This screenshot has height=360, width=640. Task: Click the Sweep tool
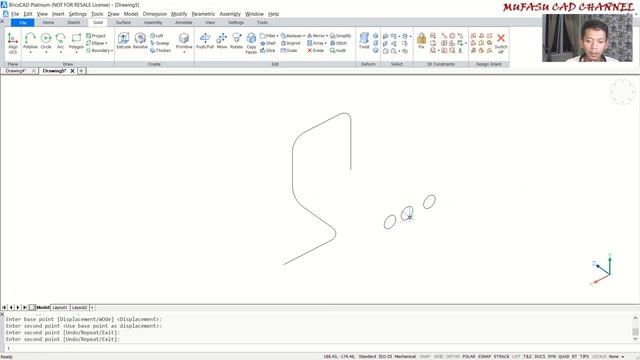(x=160, y=43)
